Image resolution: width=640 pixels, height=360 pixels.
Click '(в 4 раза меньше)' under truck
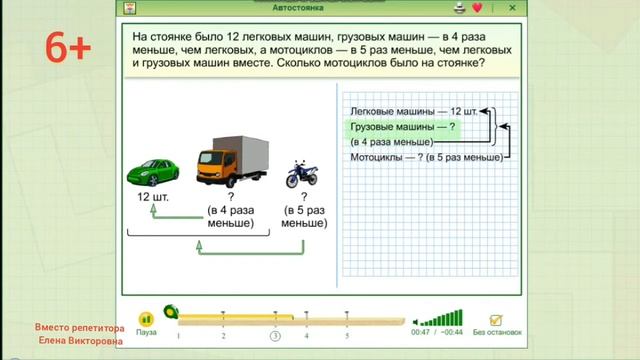(x=231, y=216)
